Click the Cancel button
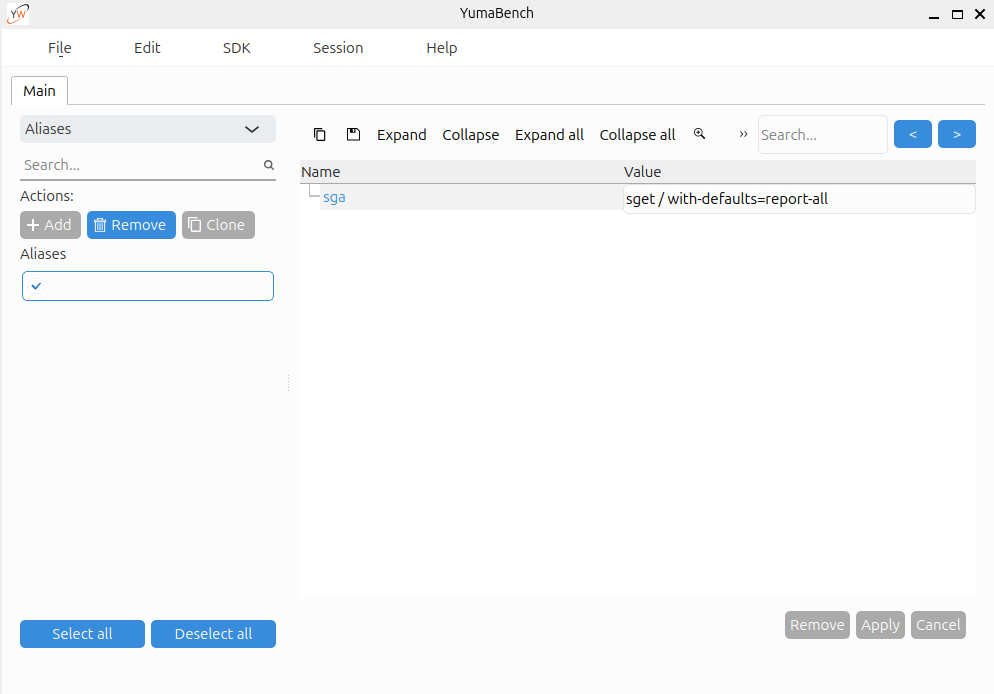 coord(938,625)
